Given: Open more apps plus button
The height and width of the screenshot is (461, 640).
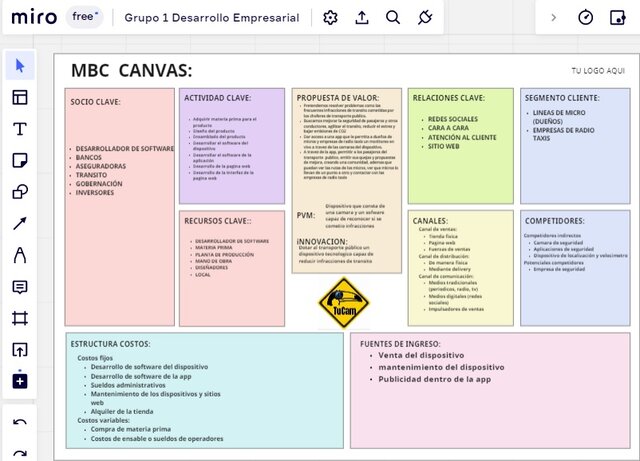Looking at the screenshot, I should (x=20, y=381).
